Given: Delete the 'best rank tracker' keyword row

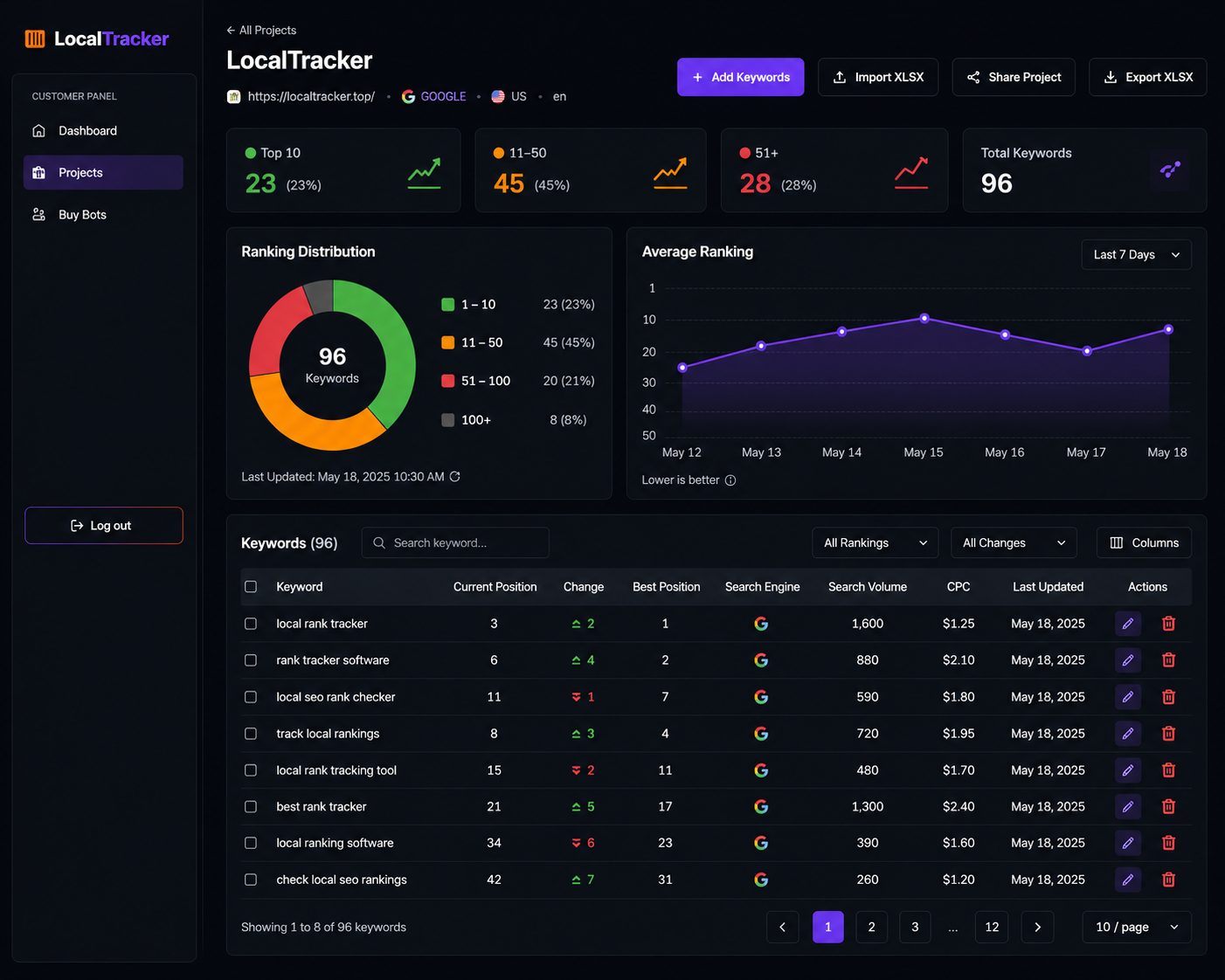Looking at the screenshot, I should click(1168, 806).
